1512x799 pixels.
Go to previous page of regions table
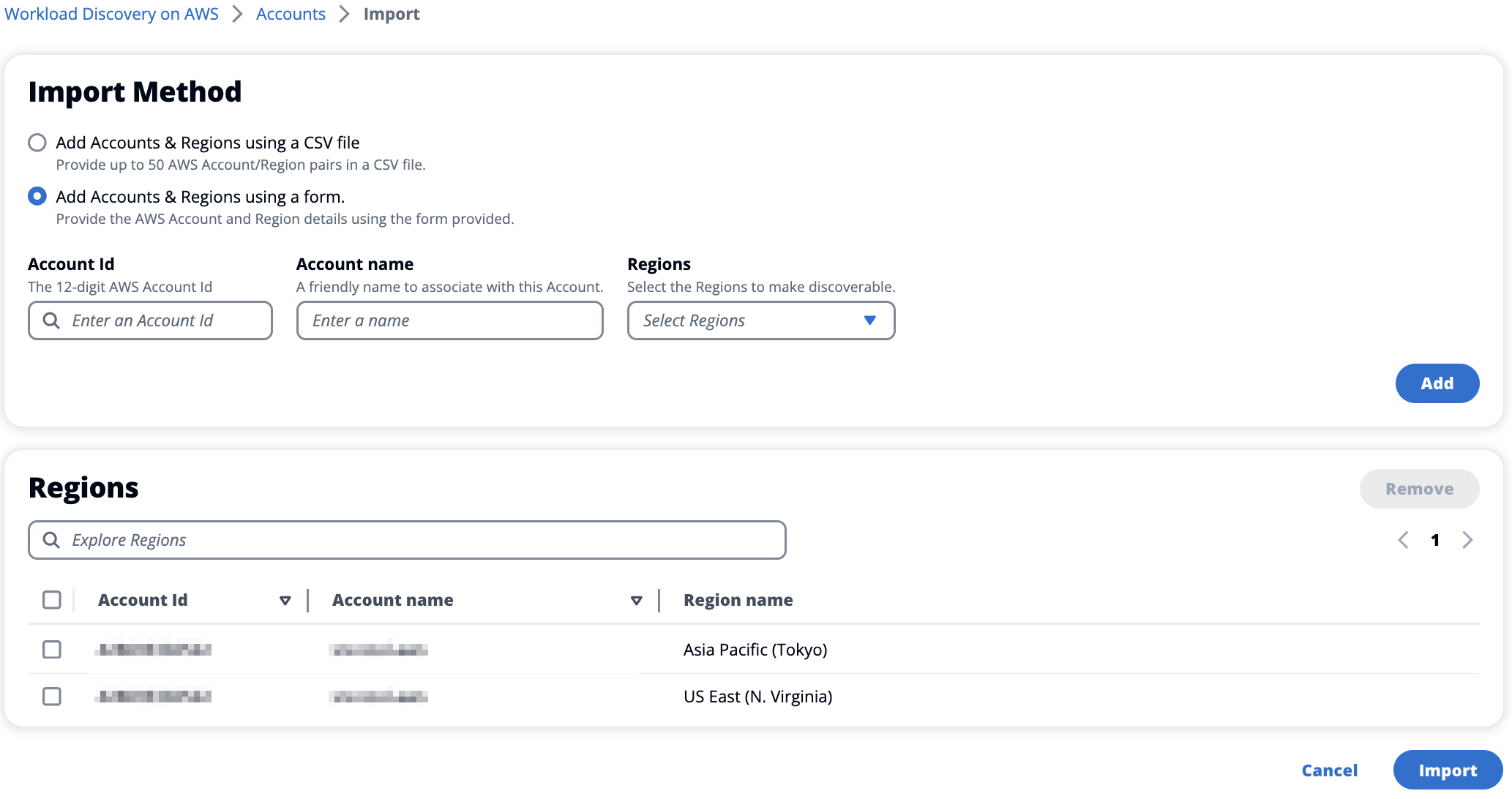tap(1403, 540)
